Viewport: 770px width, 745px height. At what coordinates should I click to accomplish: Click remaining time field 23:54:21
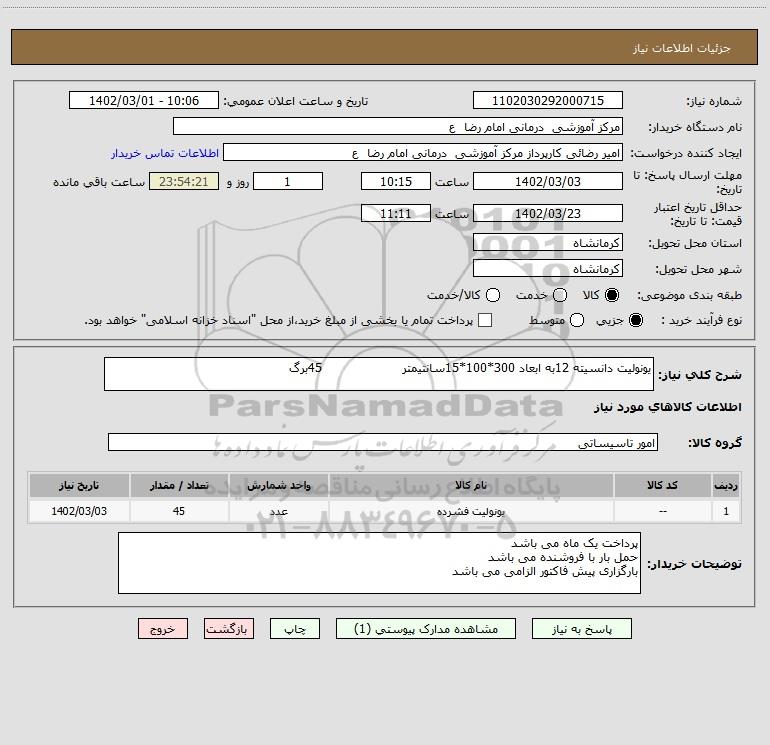[x=184, y=181]
